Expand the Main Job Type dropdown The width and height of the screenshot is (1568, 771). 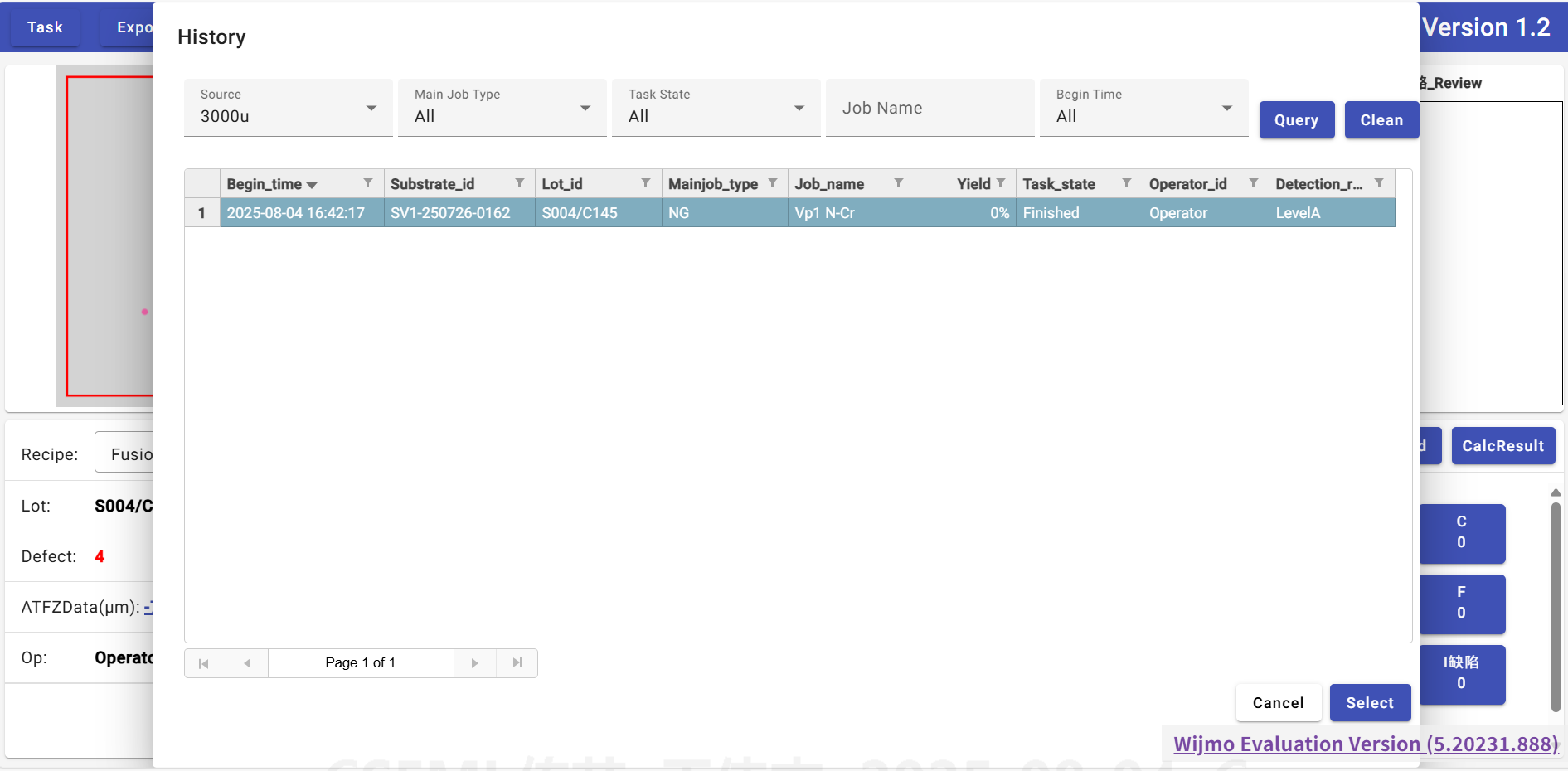click(502, 109)
